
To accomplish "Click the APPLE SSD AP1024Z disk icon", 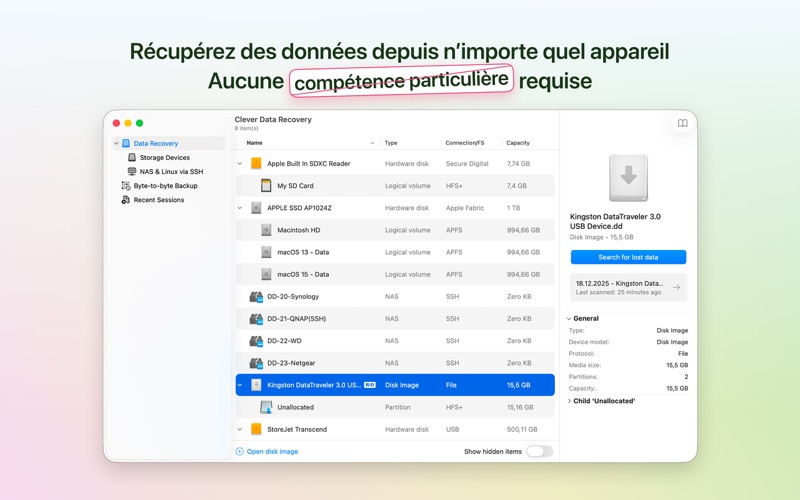I will tap(256, 208).
